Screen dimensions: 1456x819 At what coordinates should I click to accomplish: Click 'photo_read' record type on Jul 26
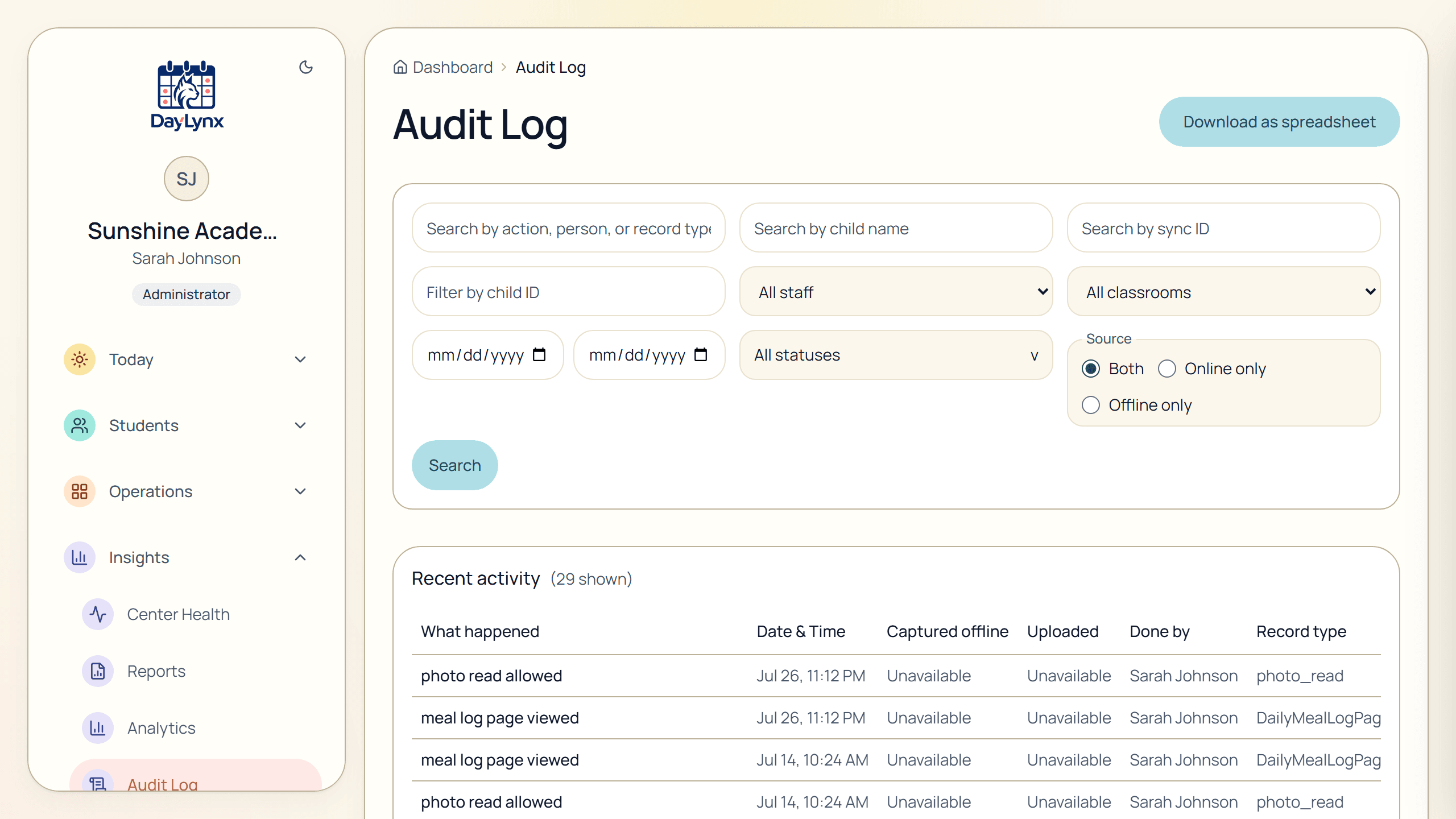(1300, 676)
